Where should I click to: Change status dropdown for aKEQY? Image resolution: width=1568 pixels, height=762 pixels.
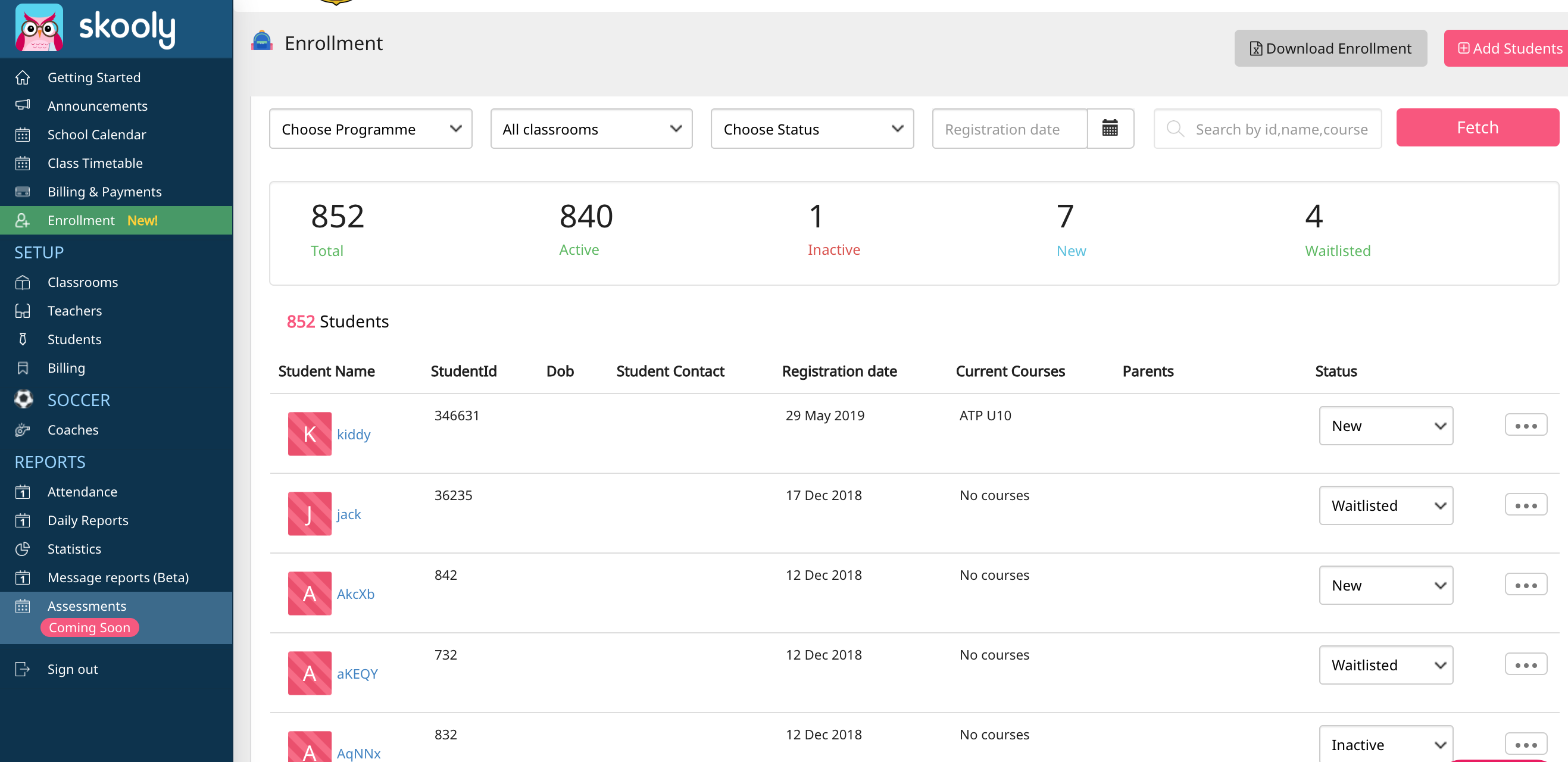pyautogui.click(x=1386, y=664)
